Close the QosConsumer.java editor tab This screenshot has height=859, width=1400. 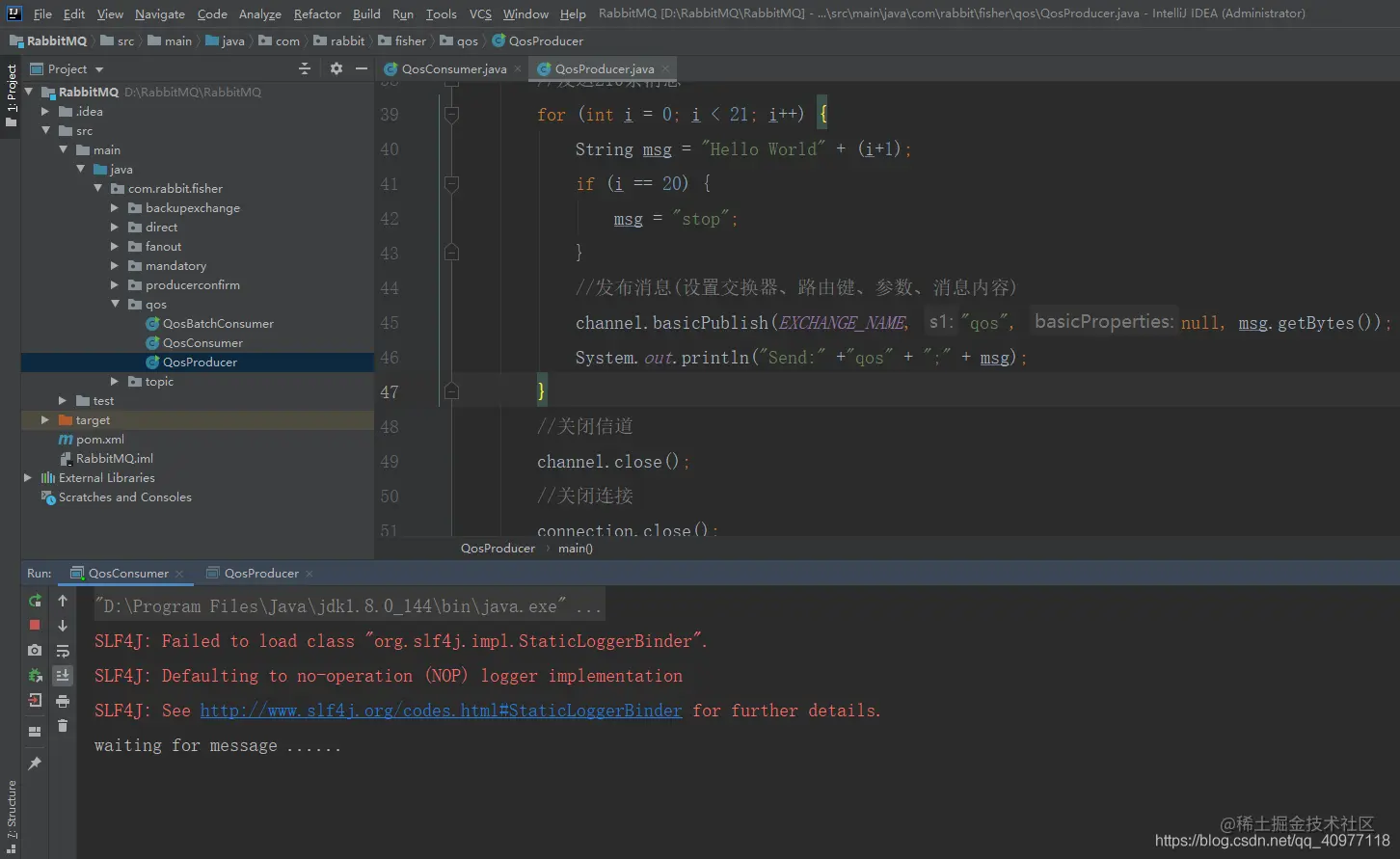pos(517,68)
